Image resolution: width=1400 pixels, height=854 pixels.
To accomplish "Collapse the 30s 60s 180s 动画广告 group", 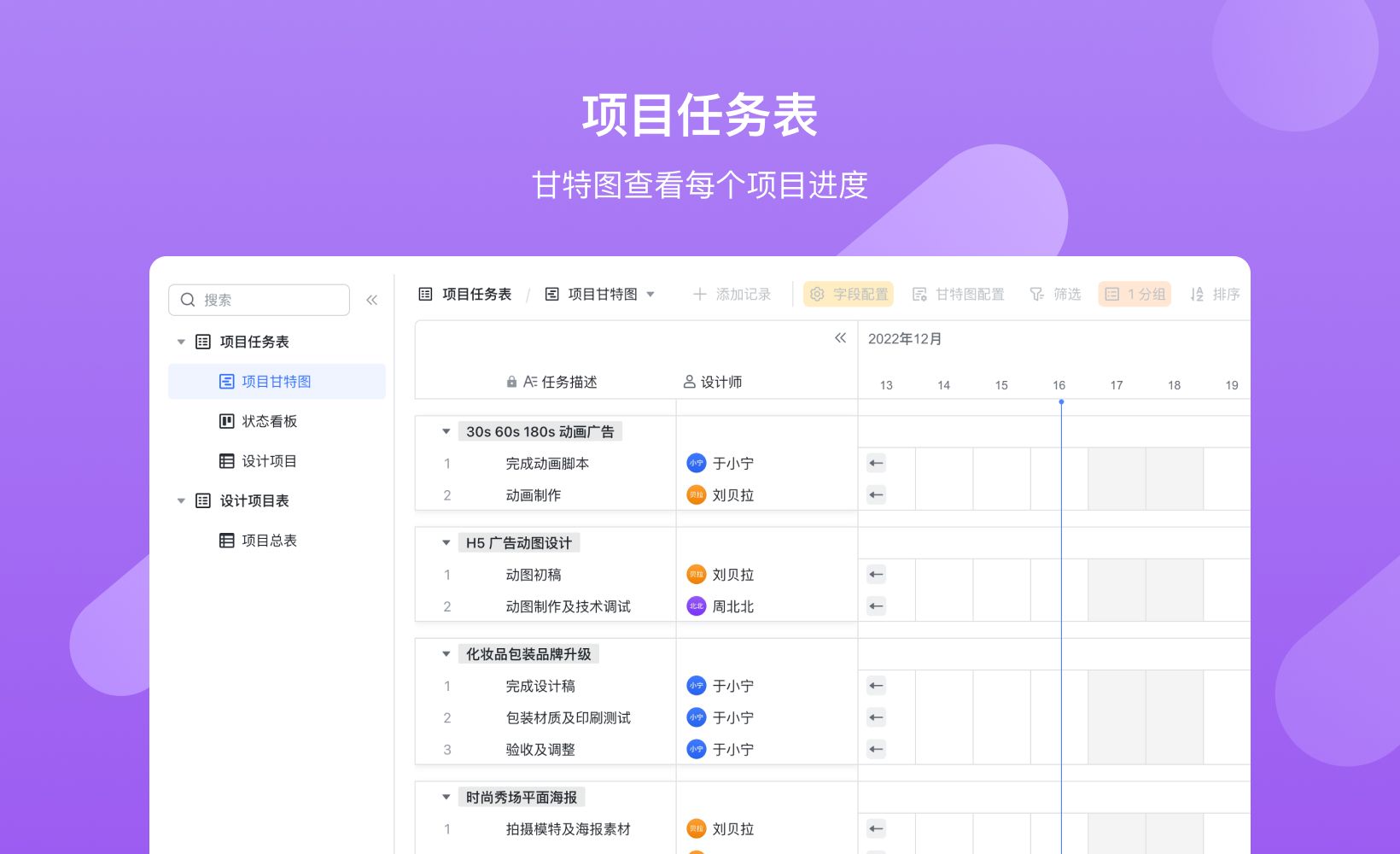I will pyautogui.click(x=446, y=431).
